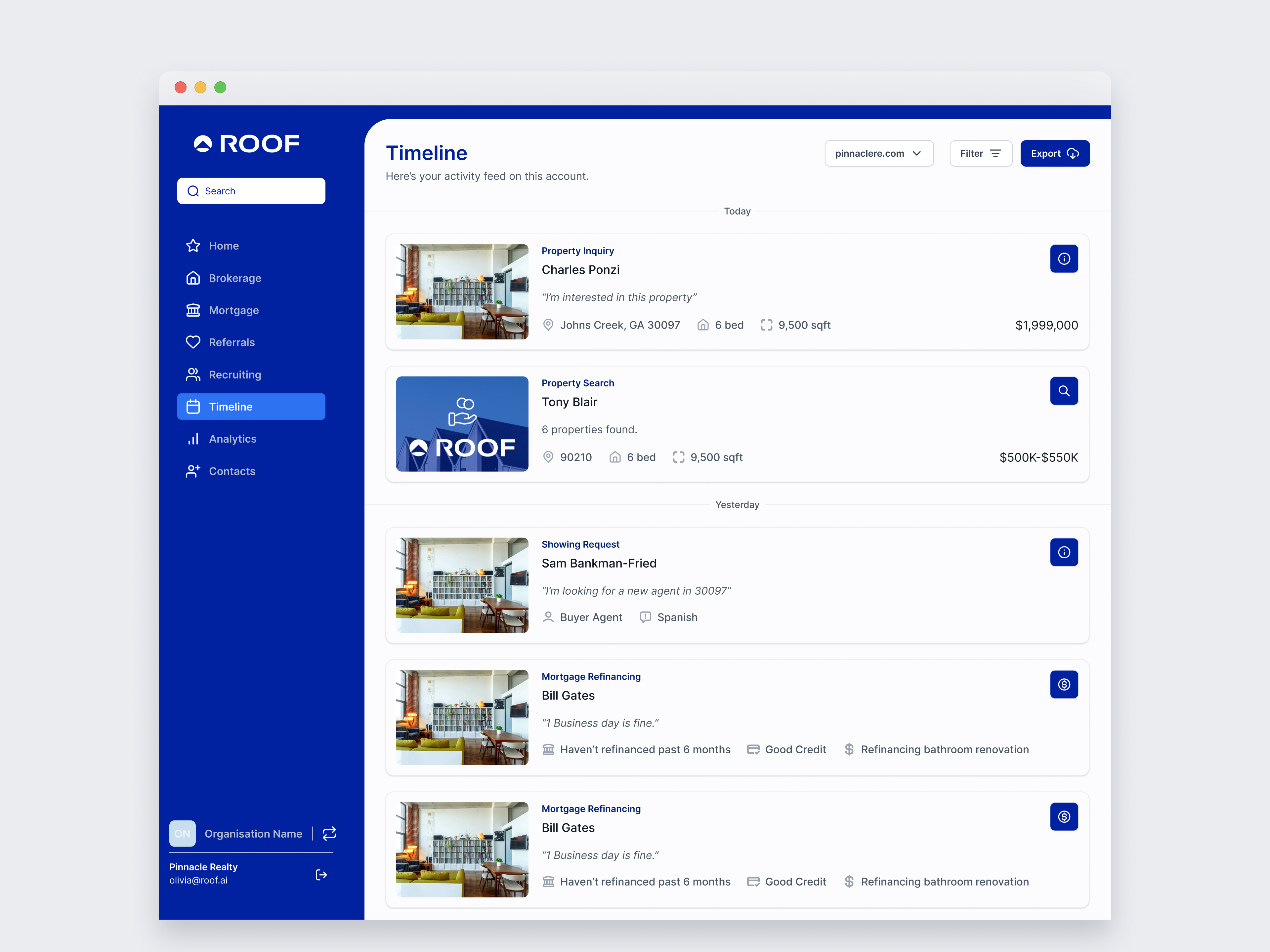Click the ROOF logo in sidebar
1270x952 pixels.
(x=247, y=143)
